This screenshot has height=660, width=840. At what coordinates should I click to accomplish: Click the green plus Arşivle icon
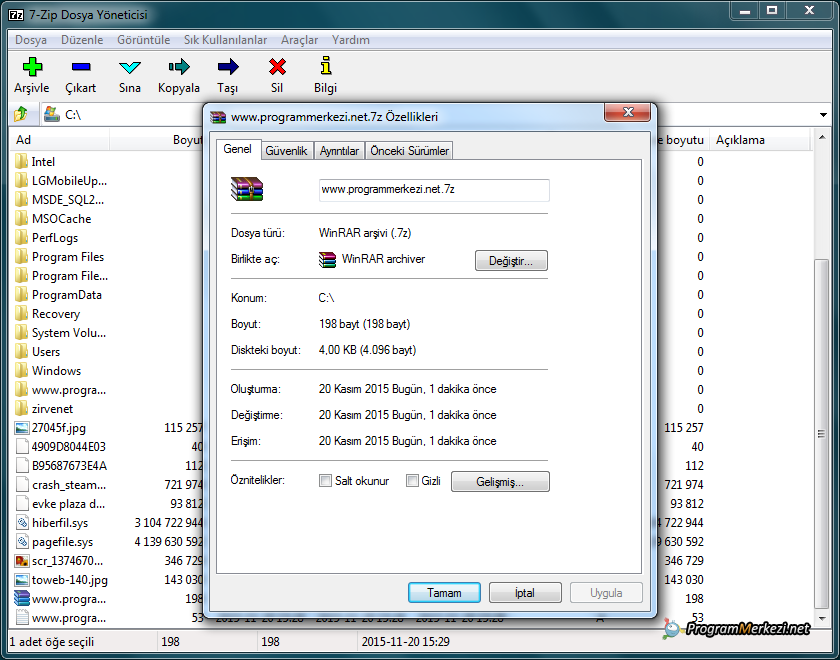point(32,67)
